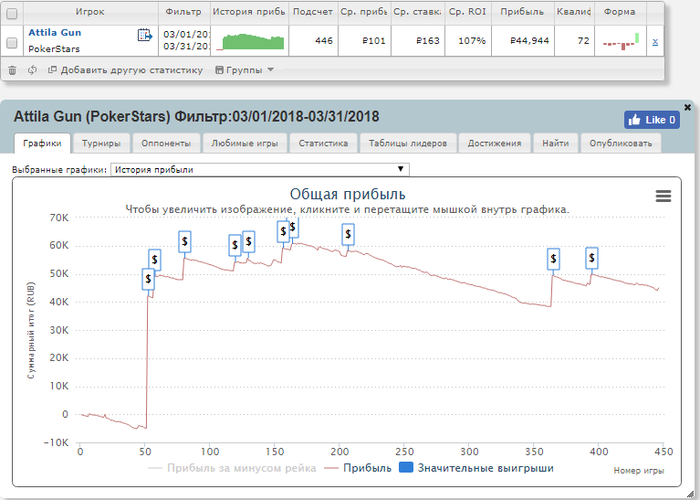Sort by Форма column header

pos(620,12)
